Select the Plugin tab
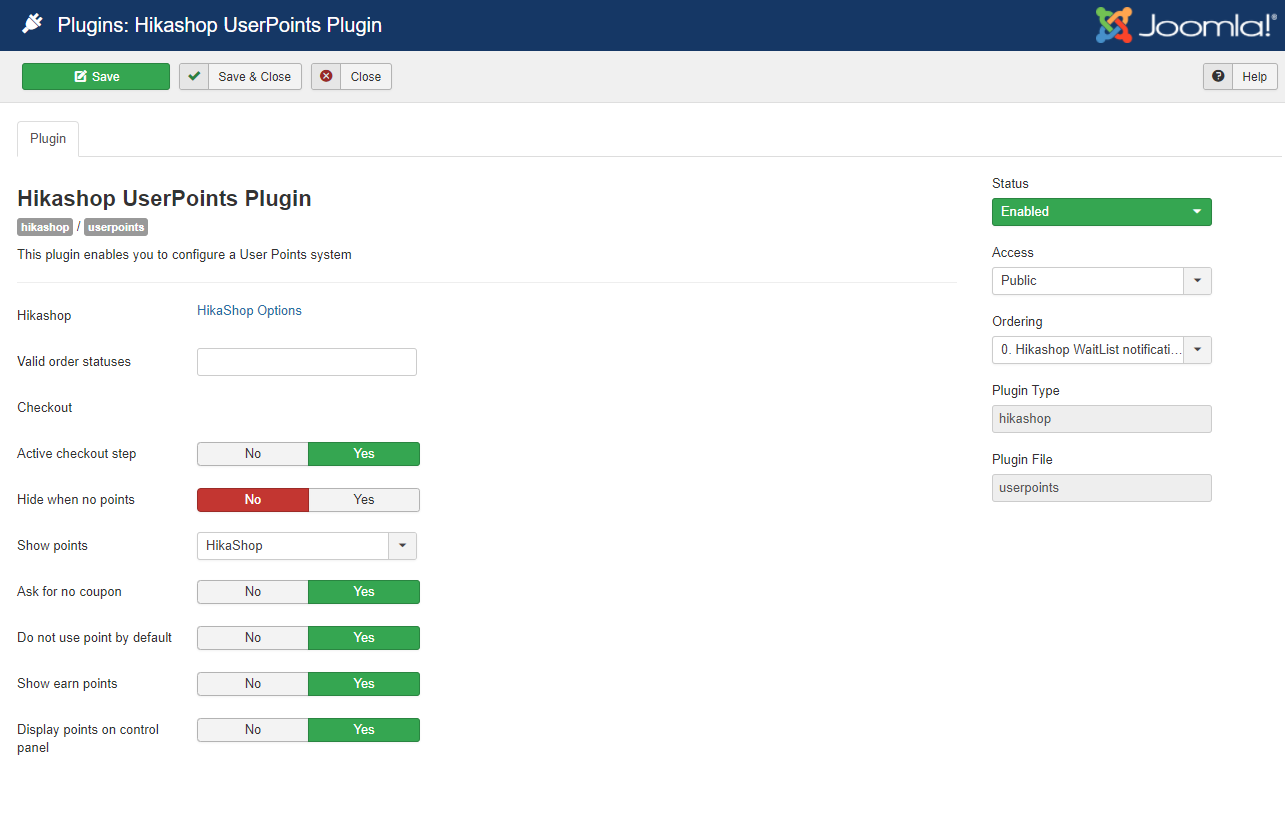Viewport: 1285px width, 836px height. pos(48,139)
